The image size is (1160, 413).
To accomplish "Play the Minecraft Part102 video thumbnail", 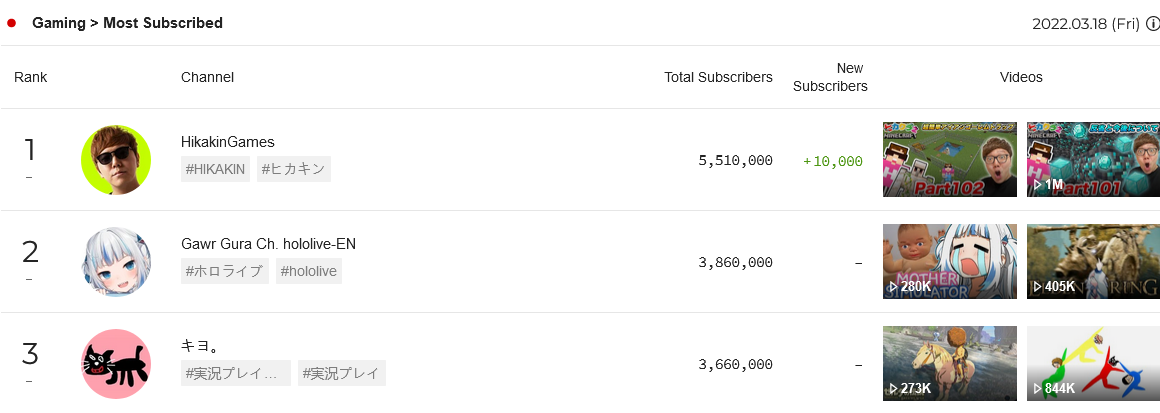I will tap(950, 160).
